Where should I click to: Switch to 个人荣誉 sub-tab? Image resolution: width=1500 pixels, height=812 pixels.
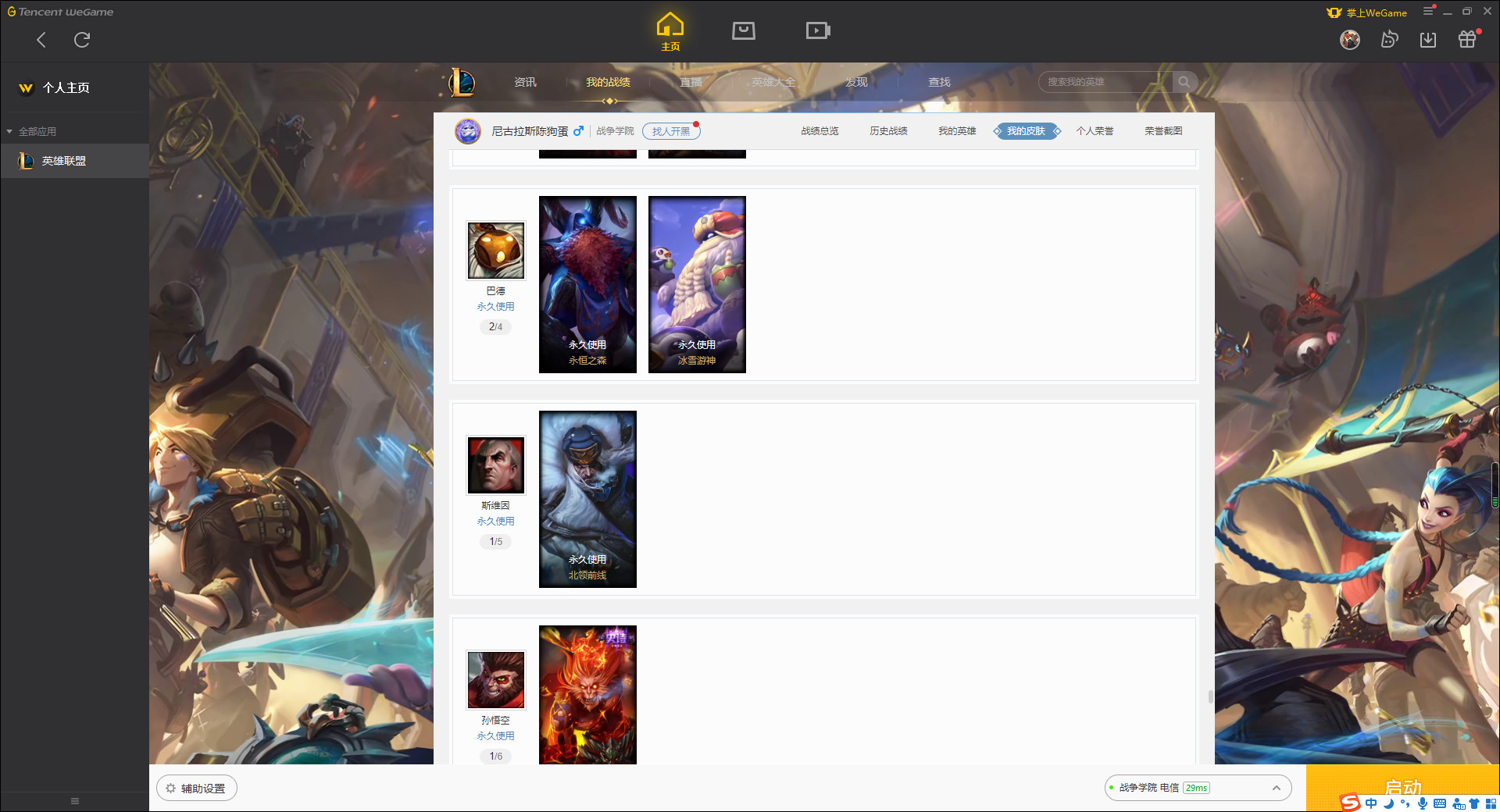(x=1095, y=131)
